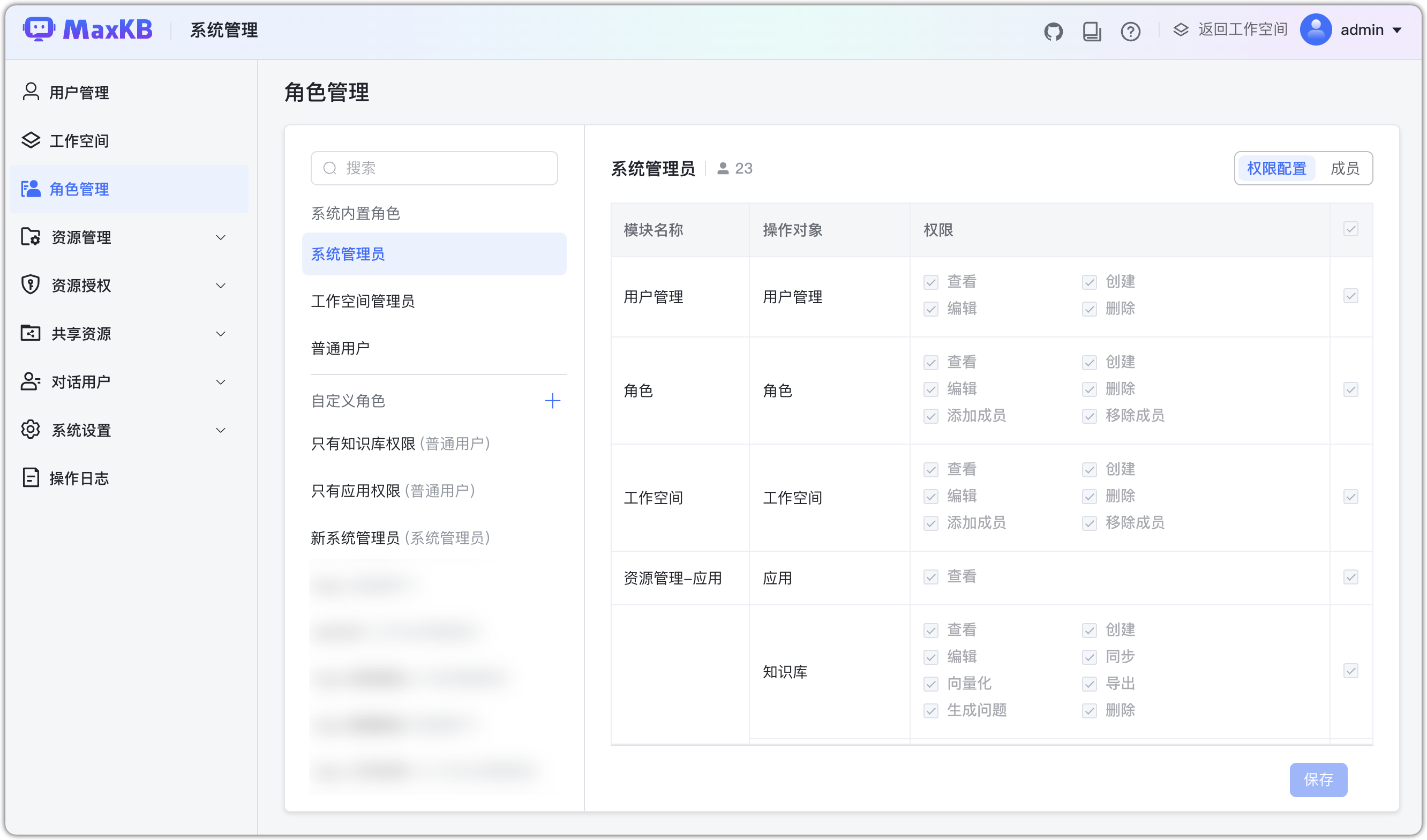Open the help question mark icon
Viewport: 1427px width, 840px height.
pyautogui.click(x=1130, y=31)
